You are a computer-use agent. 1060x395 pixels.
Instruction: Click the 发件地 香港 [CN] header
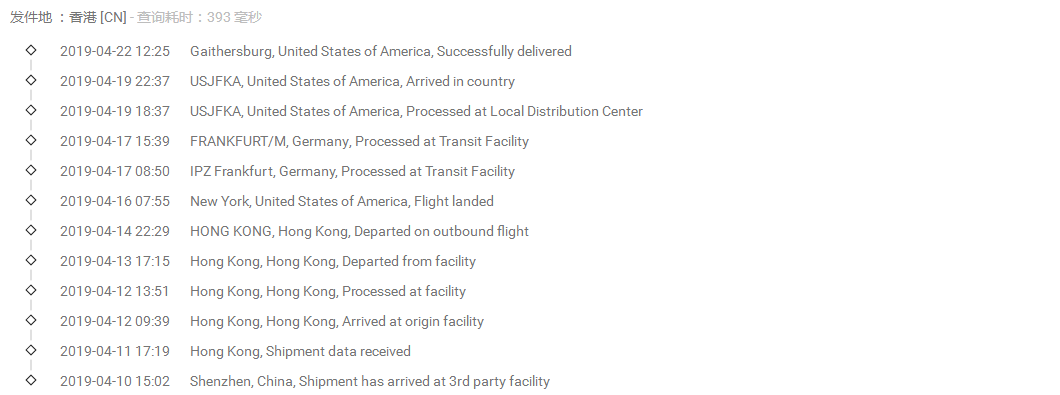[x=68, y=18]
